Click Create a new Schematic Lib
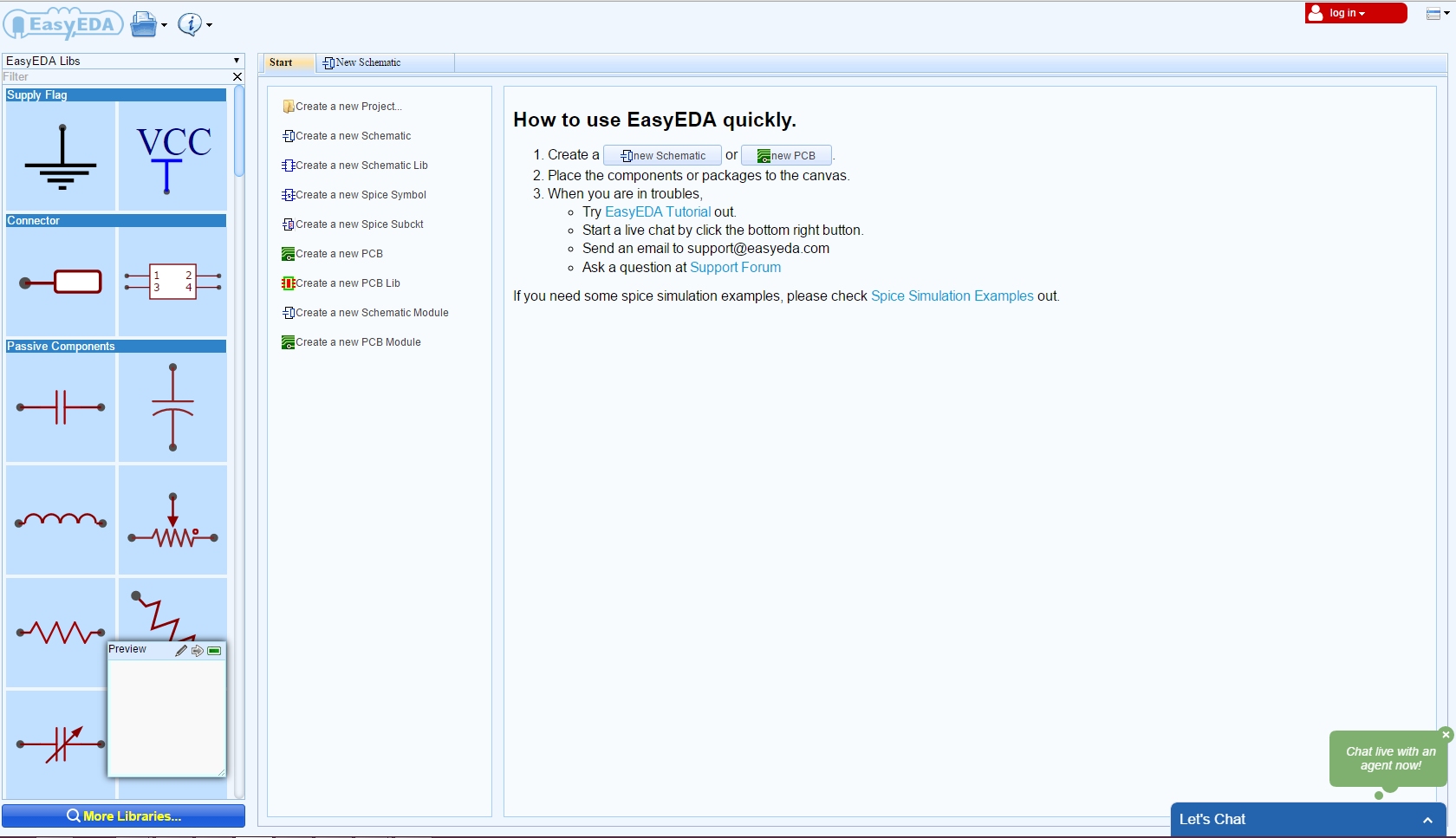1456x838 pixels. coord(355,166)
